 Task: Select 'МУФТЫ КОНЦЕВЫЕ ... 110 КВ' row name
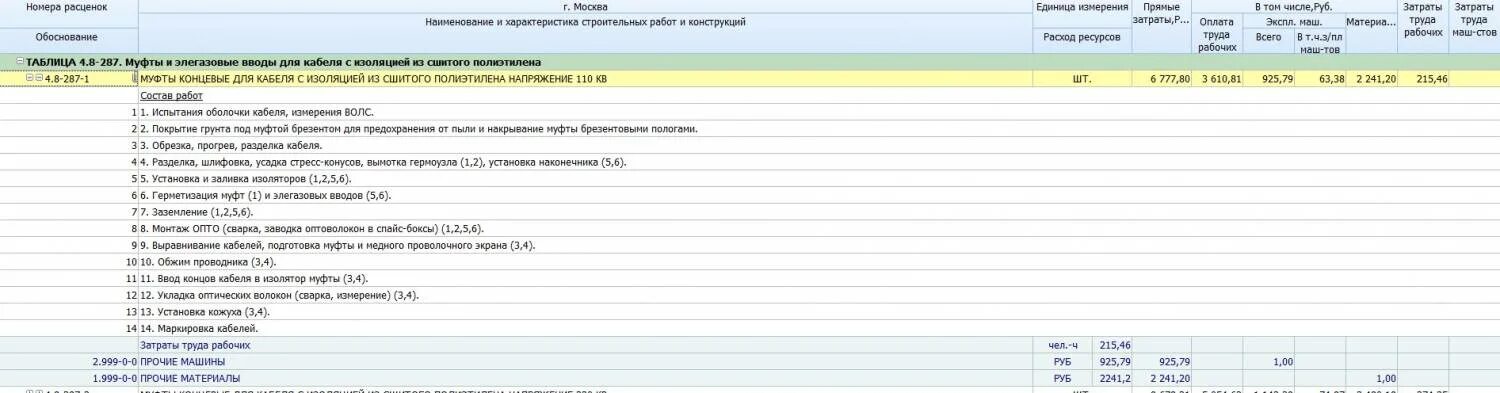(373, 78)
